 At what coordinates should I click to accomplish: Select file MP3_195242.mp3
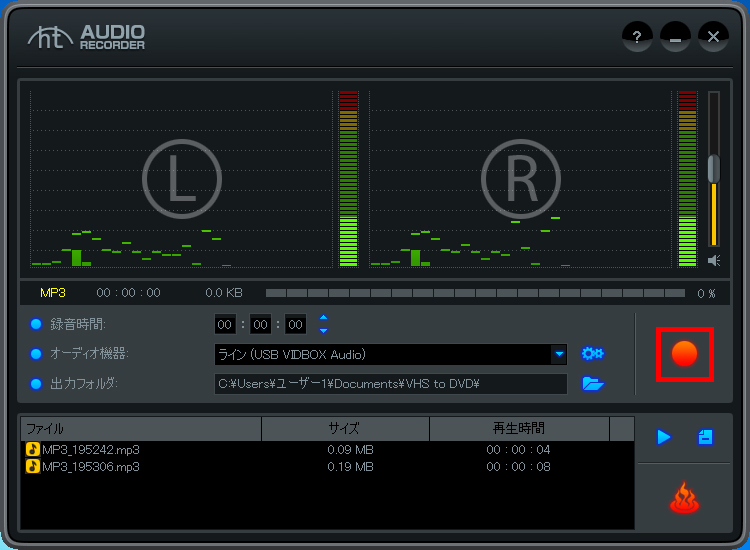91,450
